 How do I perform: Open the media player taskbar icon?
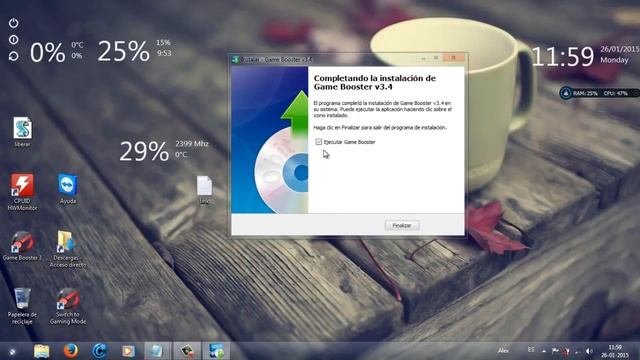(128, 351)
